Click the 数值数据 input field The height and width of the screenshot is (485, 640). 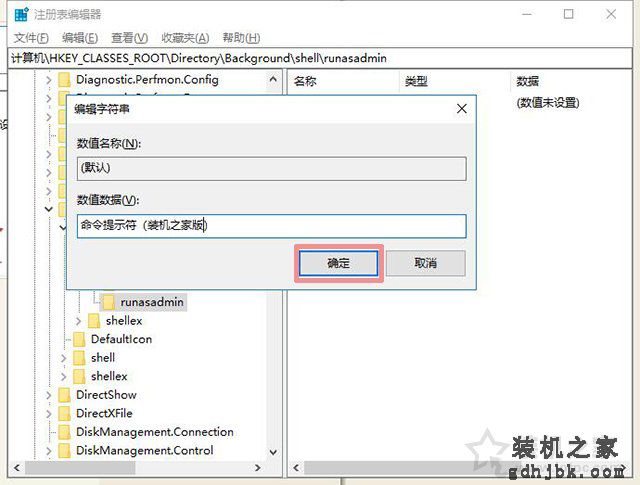tap(271, 226)
